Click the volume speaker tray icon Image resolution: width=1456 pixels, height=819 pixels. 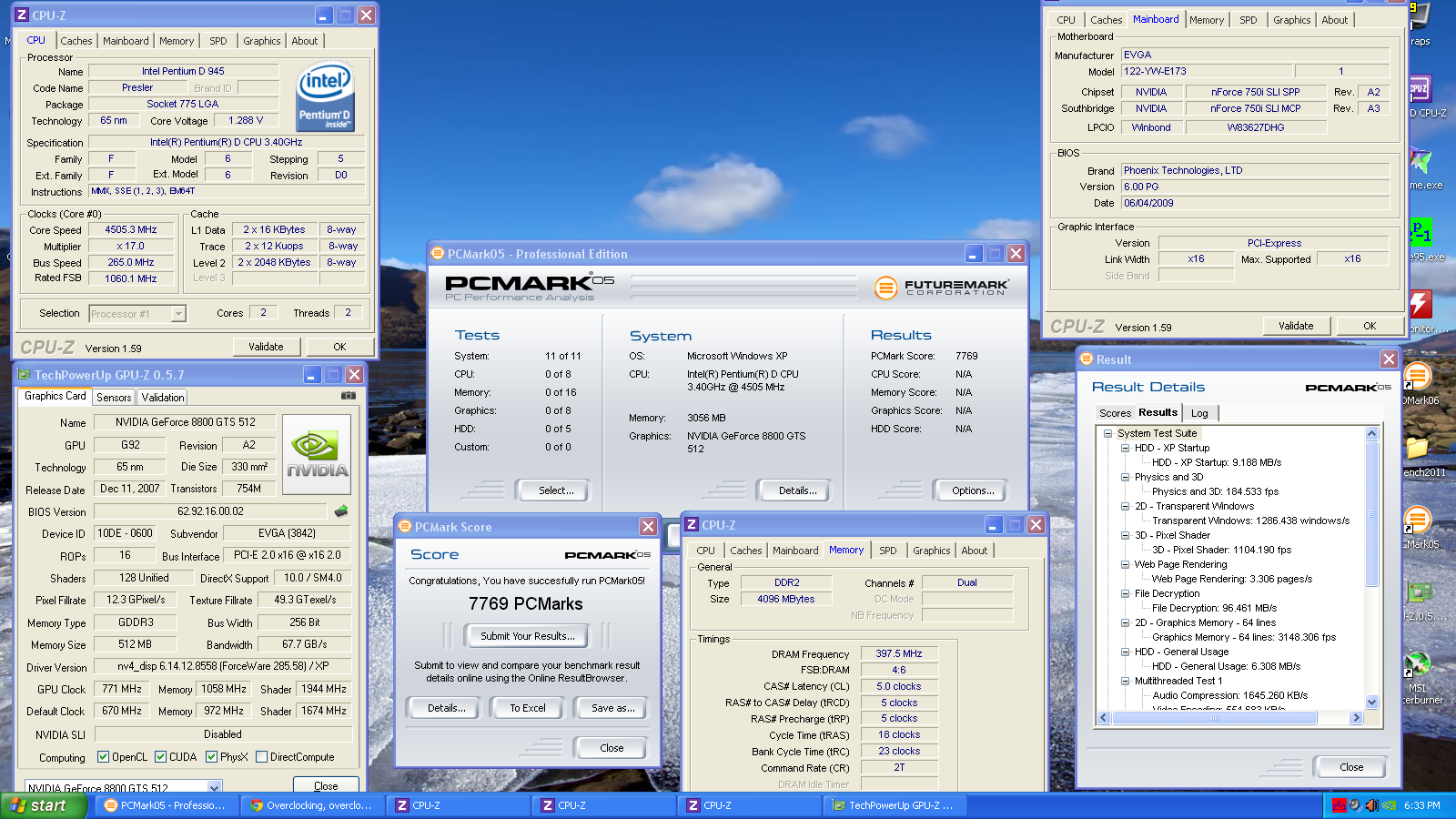1372,805
